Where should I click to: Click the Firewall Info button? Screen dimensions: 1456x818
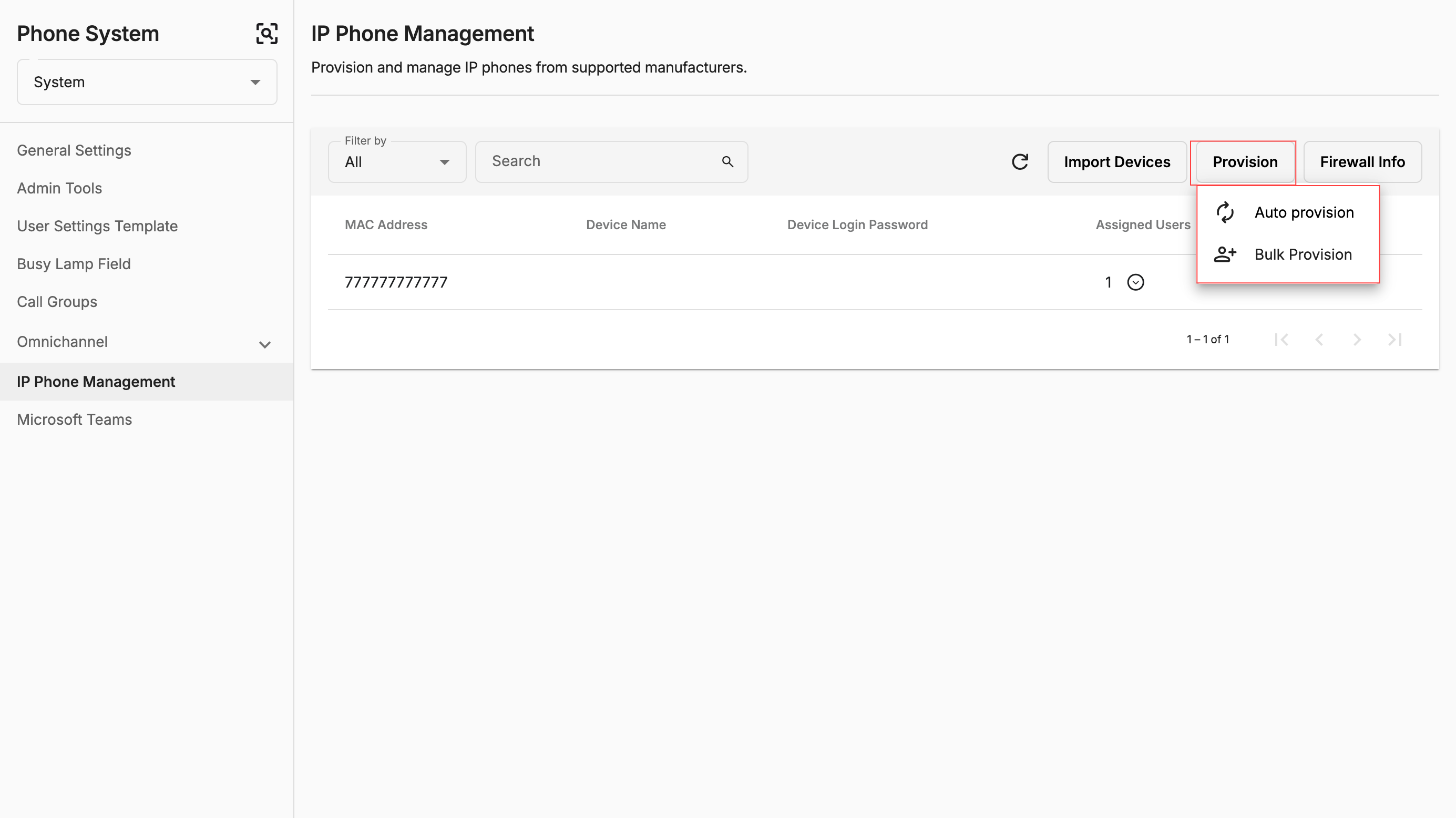[1362, 162]
